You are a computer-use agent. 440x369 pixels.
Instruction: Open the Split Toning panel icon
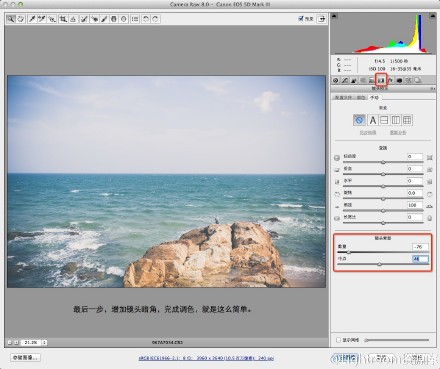(x=372, y=80)
